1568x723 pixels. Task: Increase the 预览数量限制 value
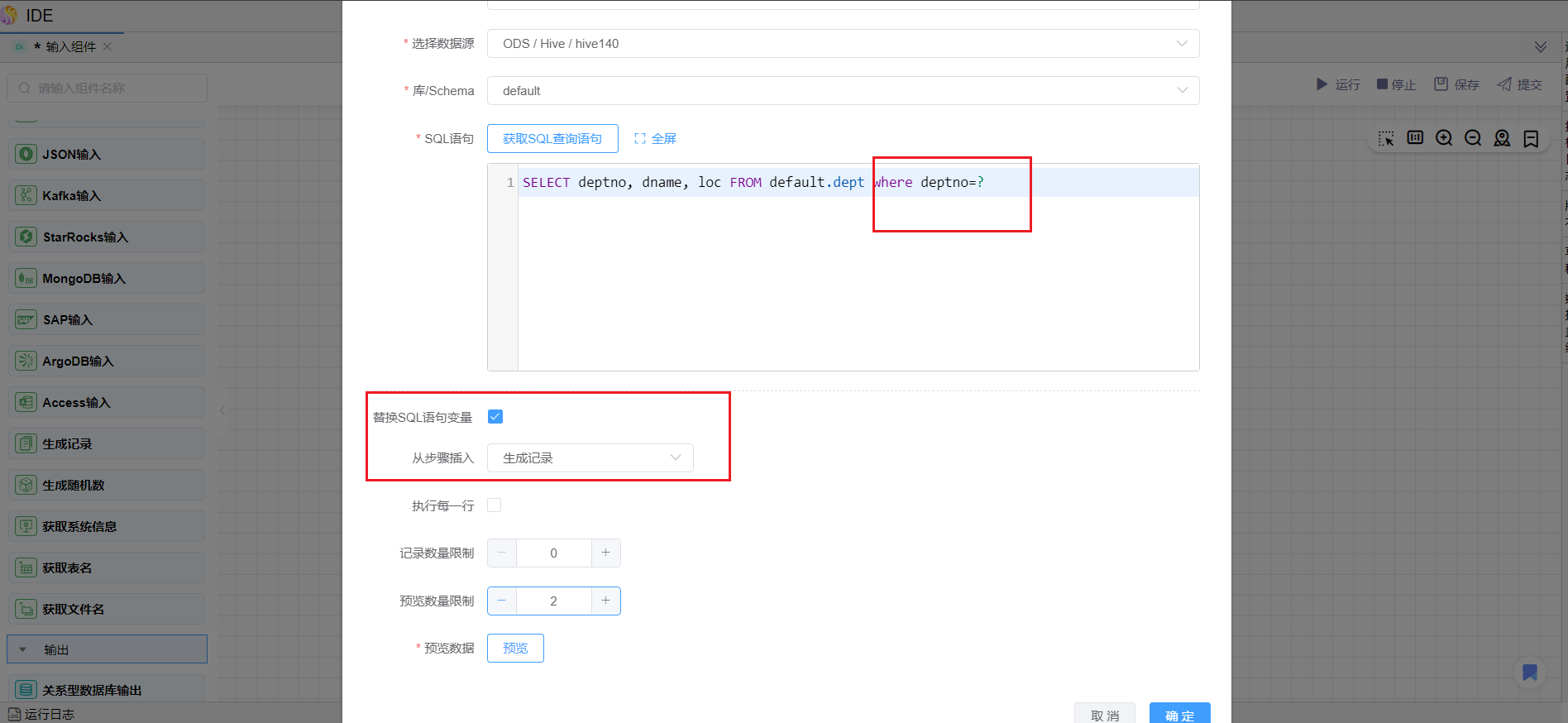pos(606,601)
